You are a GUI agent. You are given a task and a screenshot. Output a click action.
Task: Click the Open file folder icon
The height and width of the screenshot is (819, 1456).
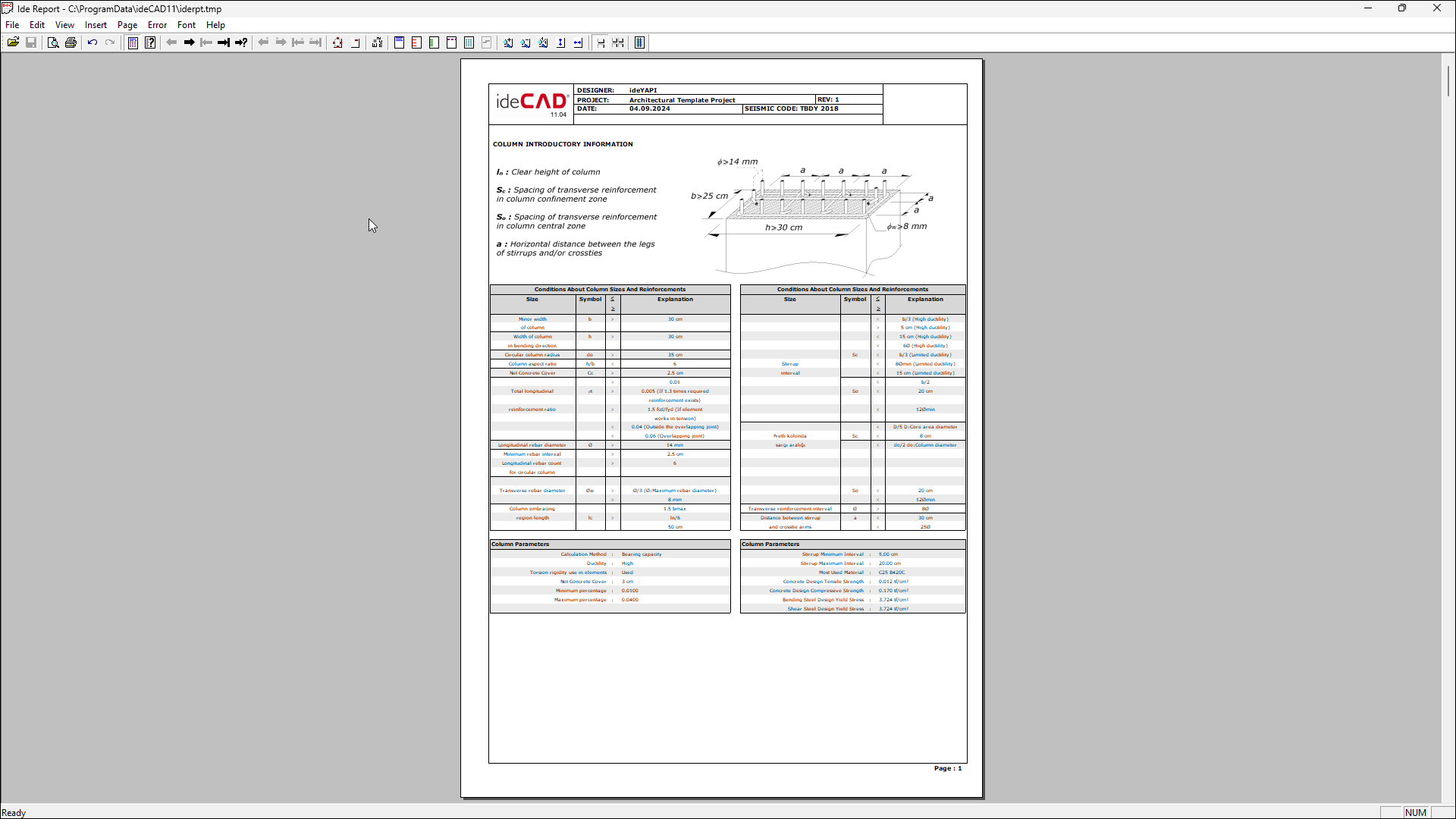tap(13, 42)
